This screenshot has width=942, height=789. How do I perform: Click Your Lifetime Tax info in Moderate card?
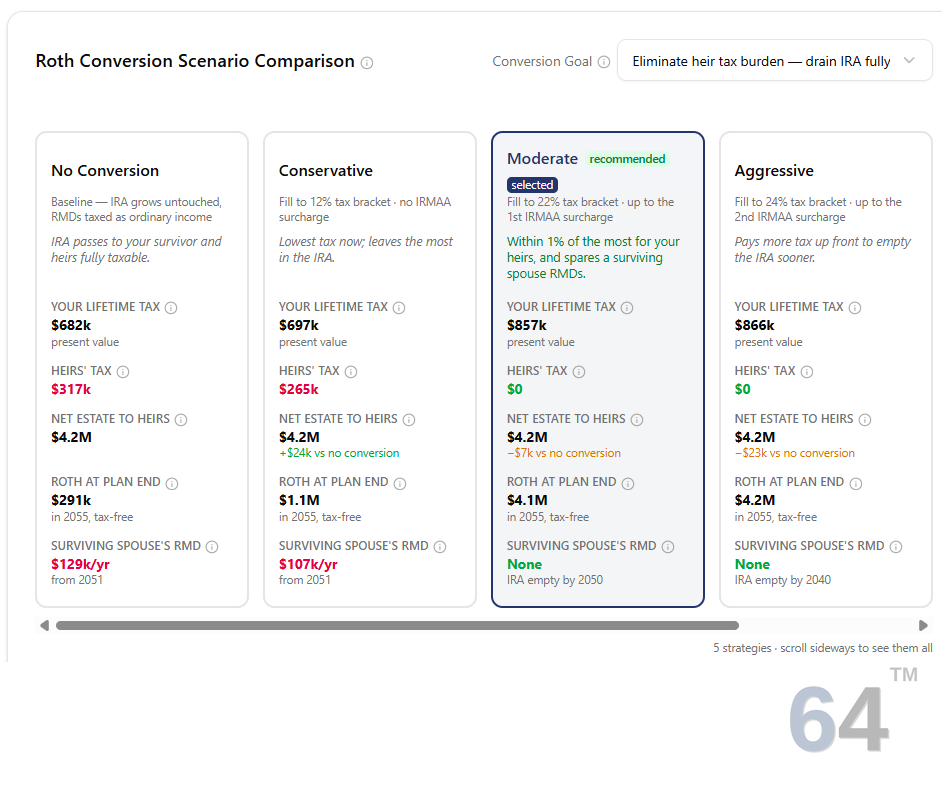tap(627, 308)
